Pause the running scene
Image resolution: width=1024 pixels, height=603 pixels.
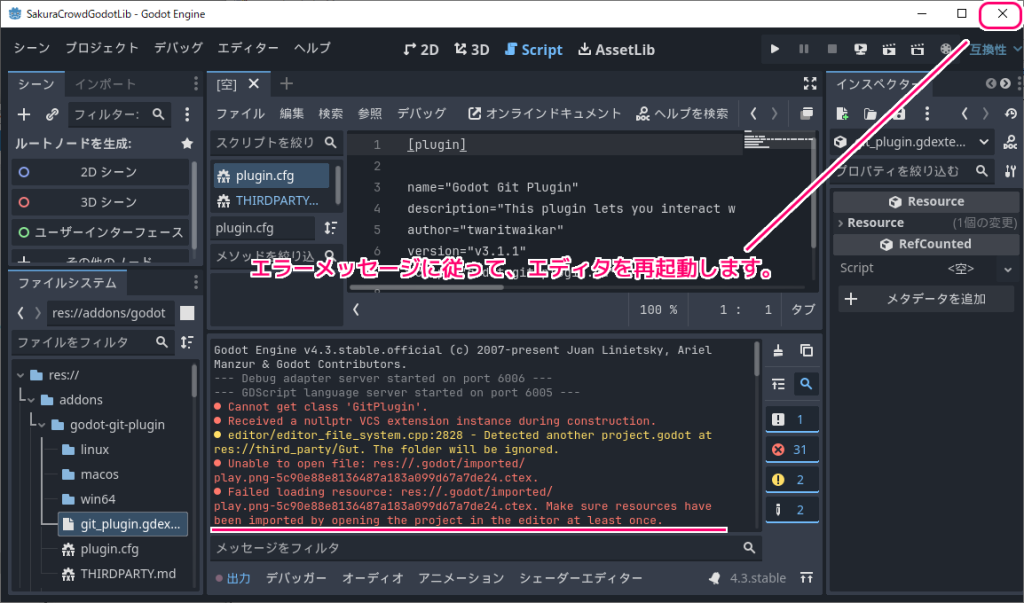coord(804,47)
